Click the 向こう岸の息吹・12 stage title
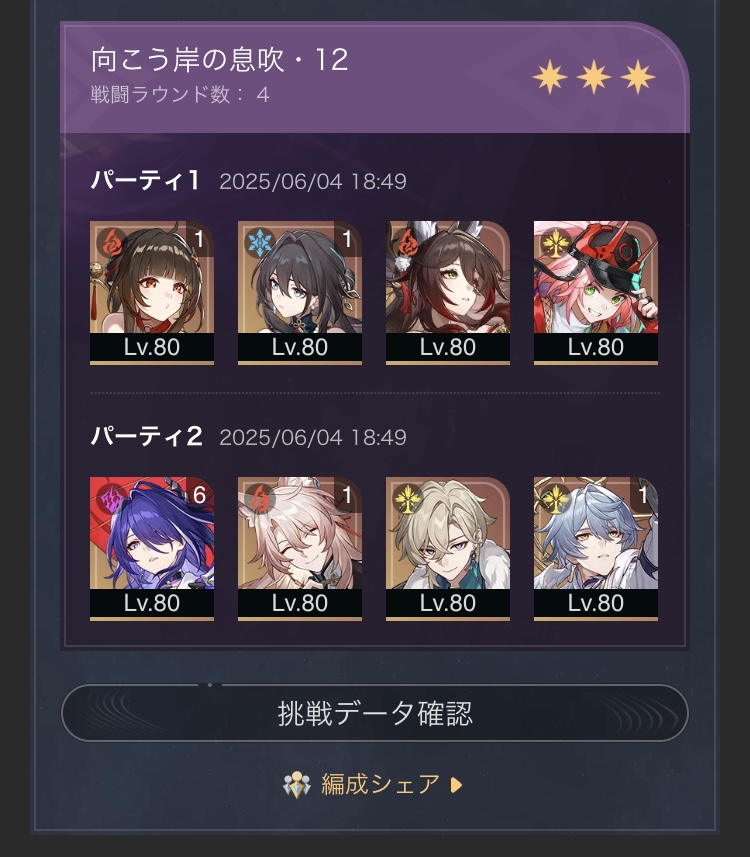Image resolution: width=750 pixels, height=857 pixels. point(219,59)
